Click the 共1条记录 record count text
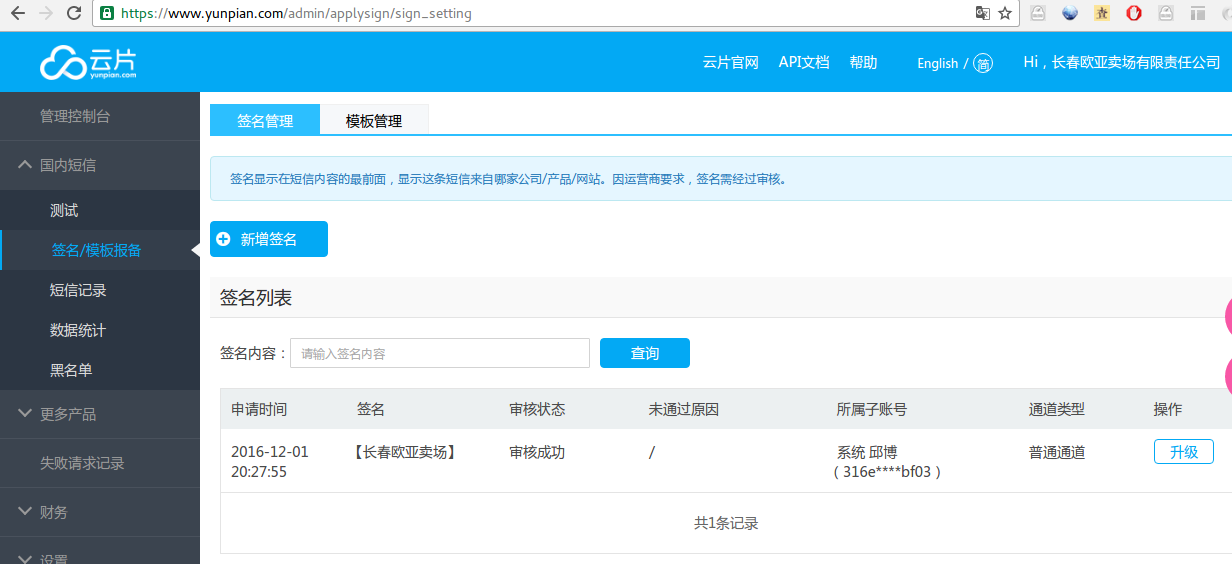Image resolution: width=1232 pixels, height=564 pixels. (726, 523)
